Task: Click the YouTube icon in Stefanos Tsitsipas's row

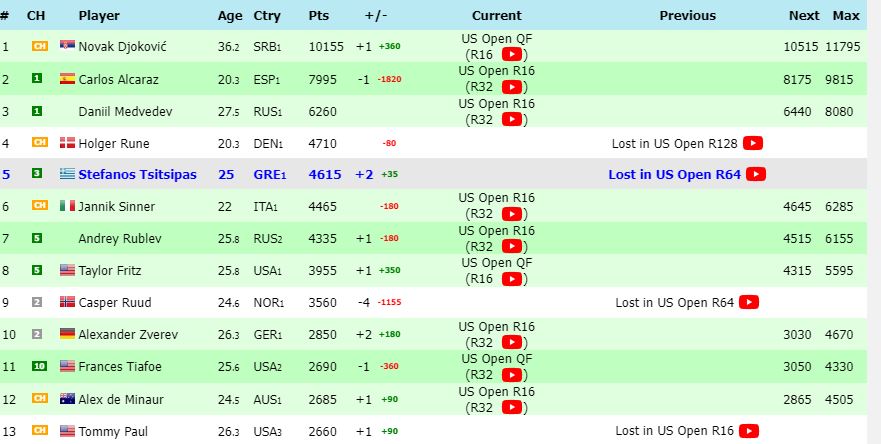Action: tap(756, 174)
